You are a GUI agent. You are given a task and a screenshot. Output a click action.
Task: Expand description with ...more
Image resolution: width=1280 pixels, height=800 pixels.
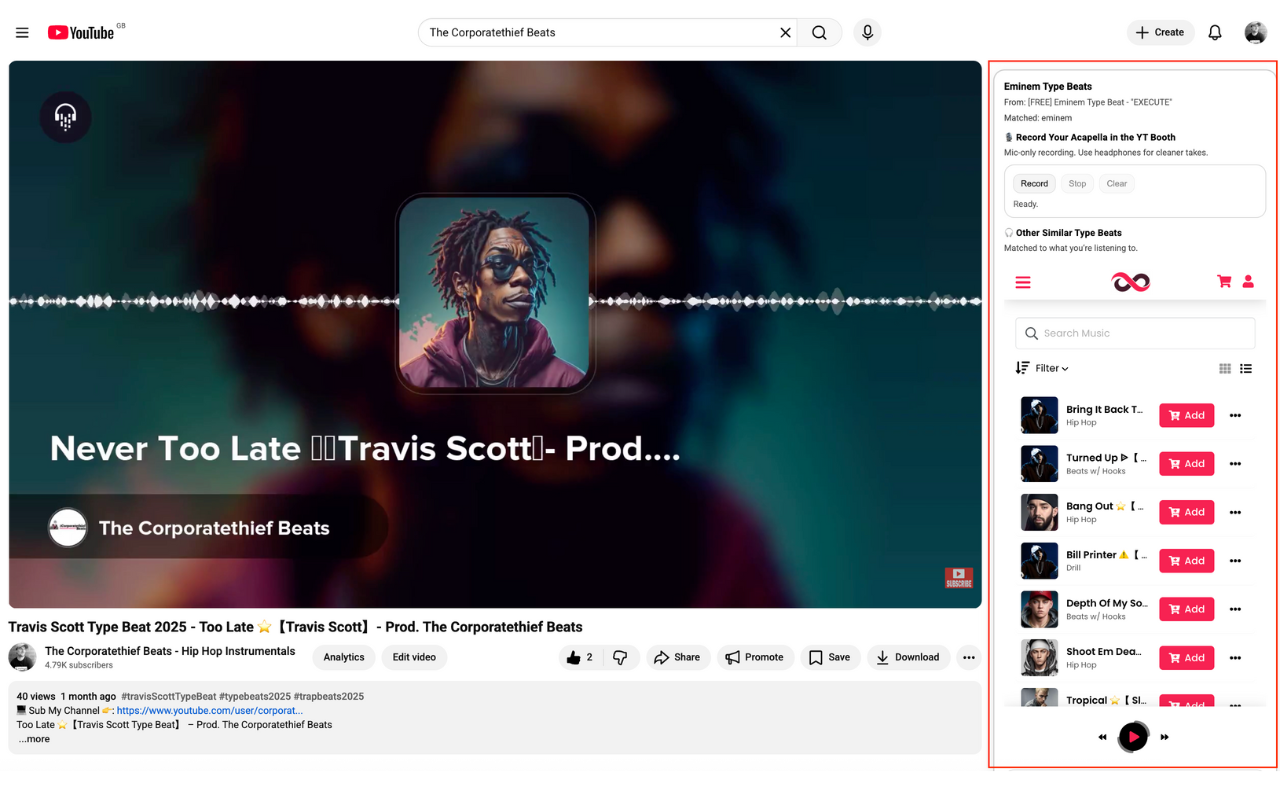click(34, 739)
